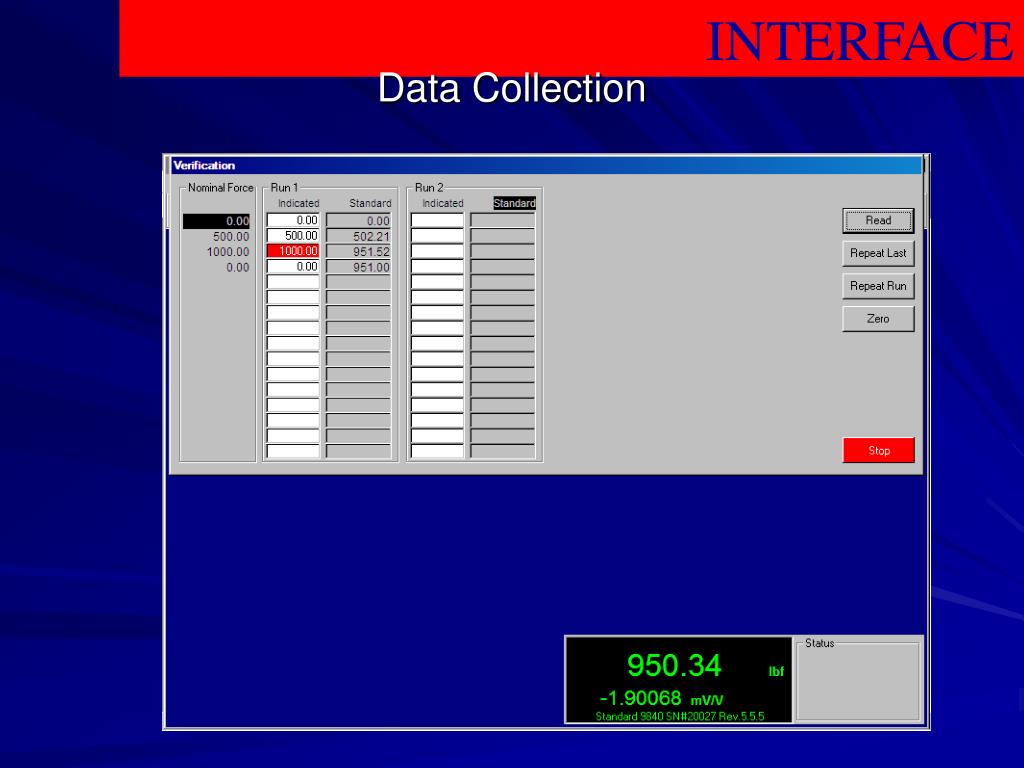Viewport: 1024px width, 768px height.
Task: Click the 950.34 lbf force readout
Action: tap(674, 666)
